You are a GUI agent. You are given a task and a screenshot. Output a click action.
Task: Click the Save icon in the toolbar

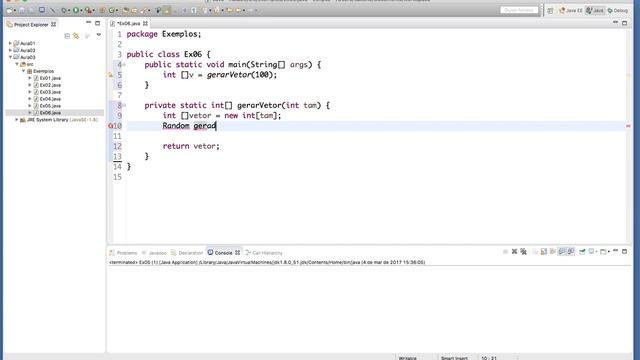click(x=21, y=10)
